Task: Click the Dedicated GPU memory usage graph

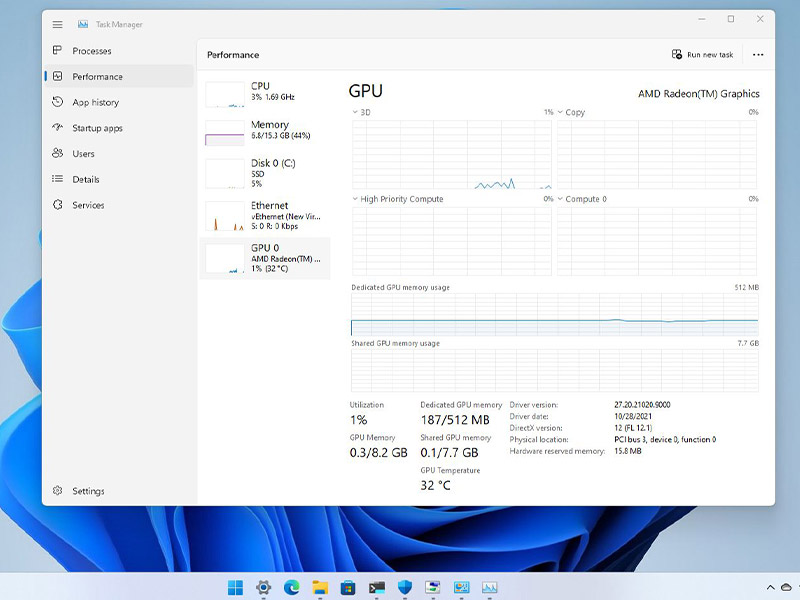Action: (555, 314)
